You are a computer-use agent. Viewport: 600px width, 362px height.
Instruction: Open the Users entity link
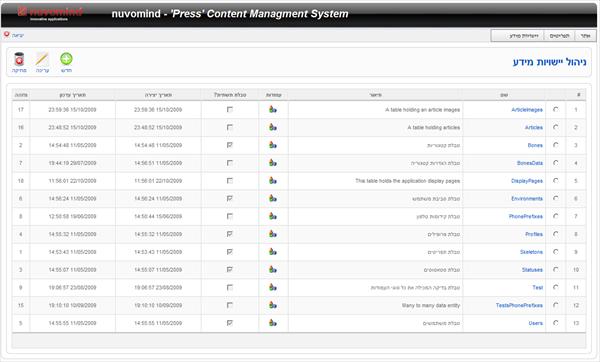click(x=536, y=323)
